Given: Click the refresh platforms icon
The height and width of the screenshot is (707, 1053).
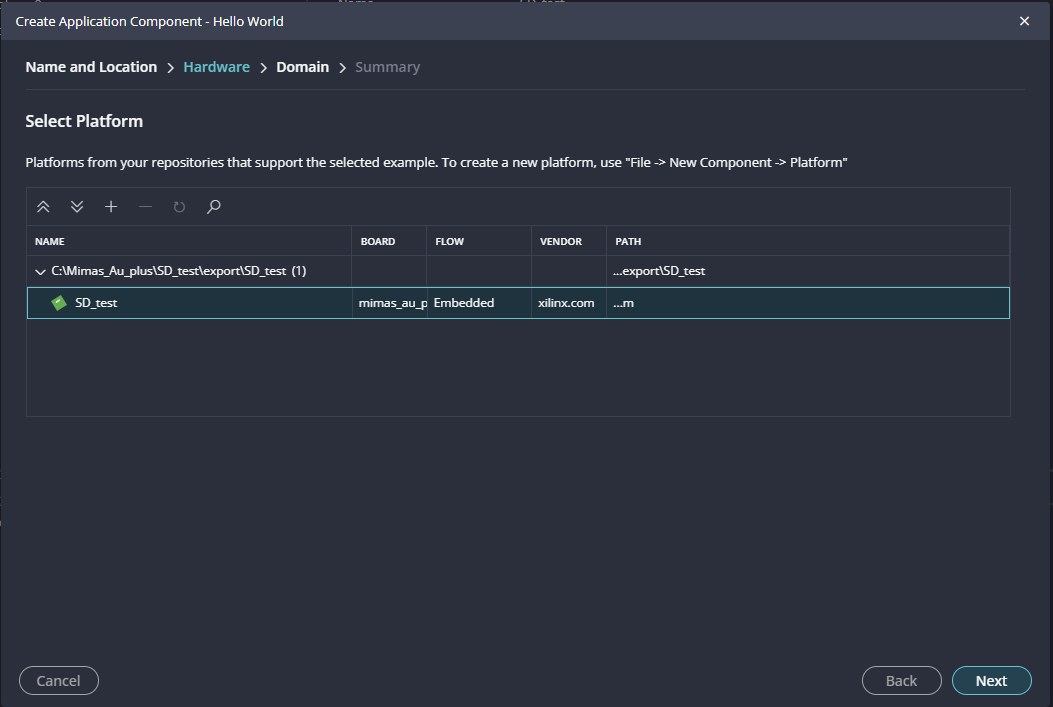Looking at the screenshot, I should (179, 207).
